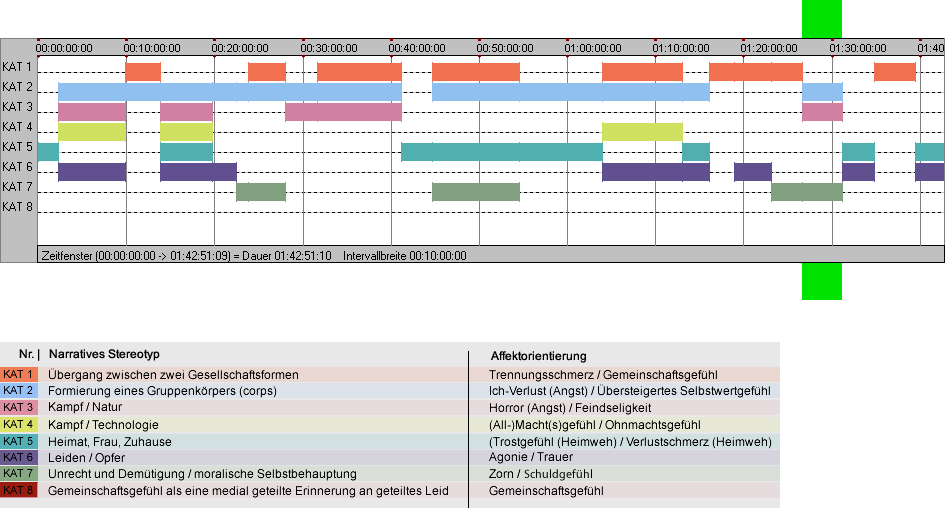The height and width of the screenshot is (530, 945).
Task: Click the 'Affektorientierung' column header
Action: (538, 356)
